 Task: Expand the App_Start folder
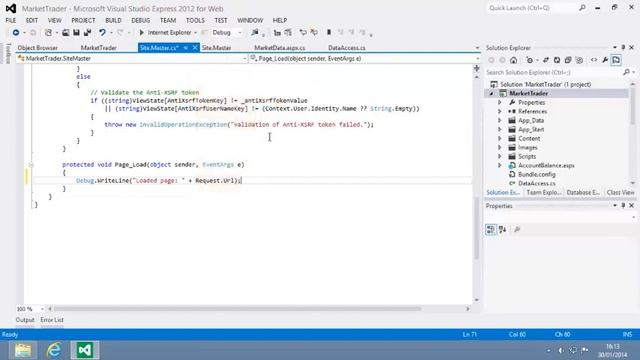coord(500,129)
